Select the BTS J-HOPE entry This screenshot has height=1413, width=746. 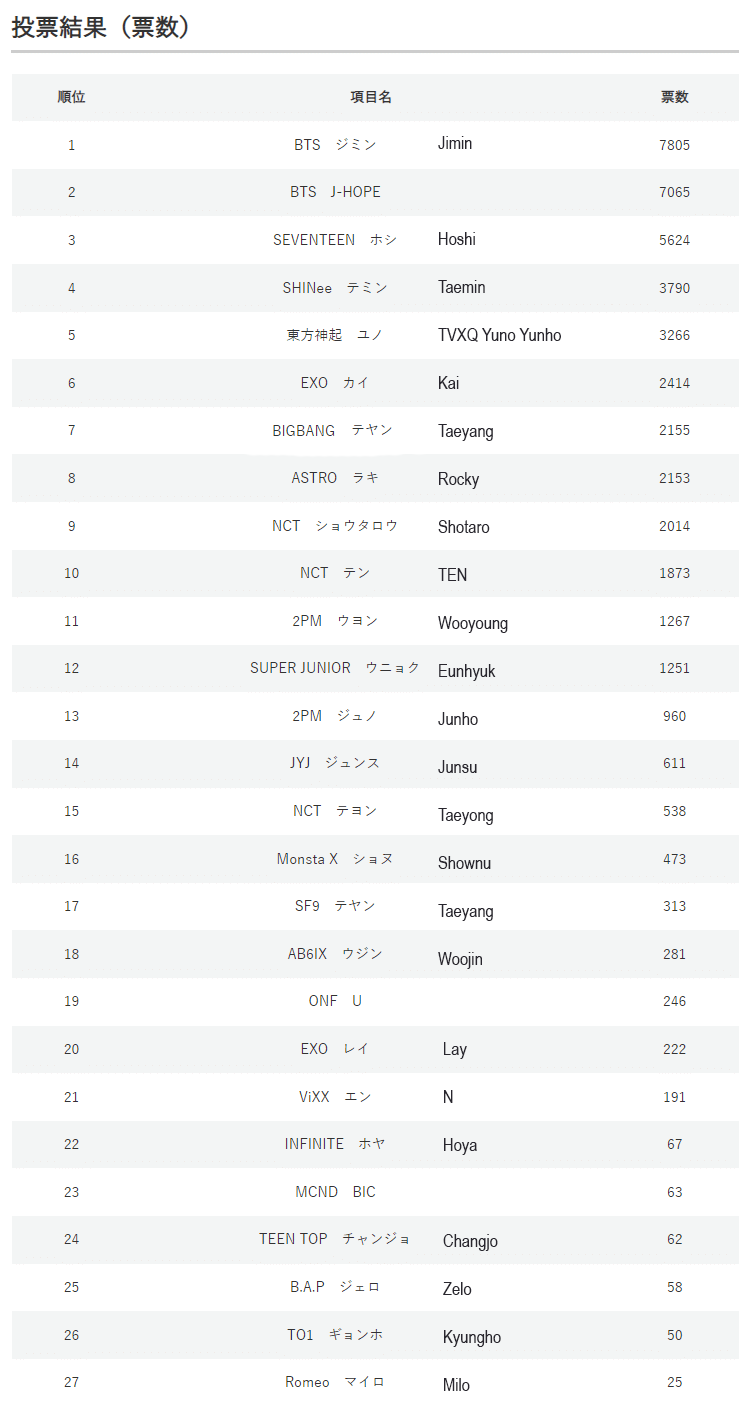pyautogui.click(x=335, y=192)
